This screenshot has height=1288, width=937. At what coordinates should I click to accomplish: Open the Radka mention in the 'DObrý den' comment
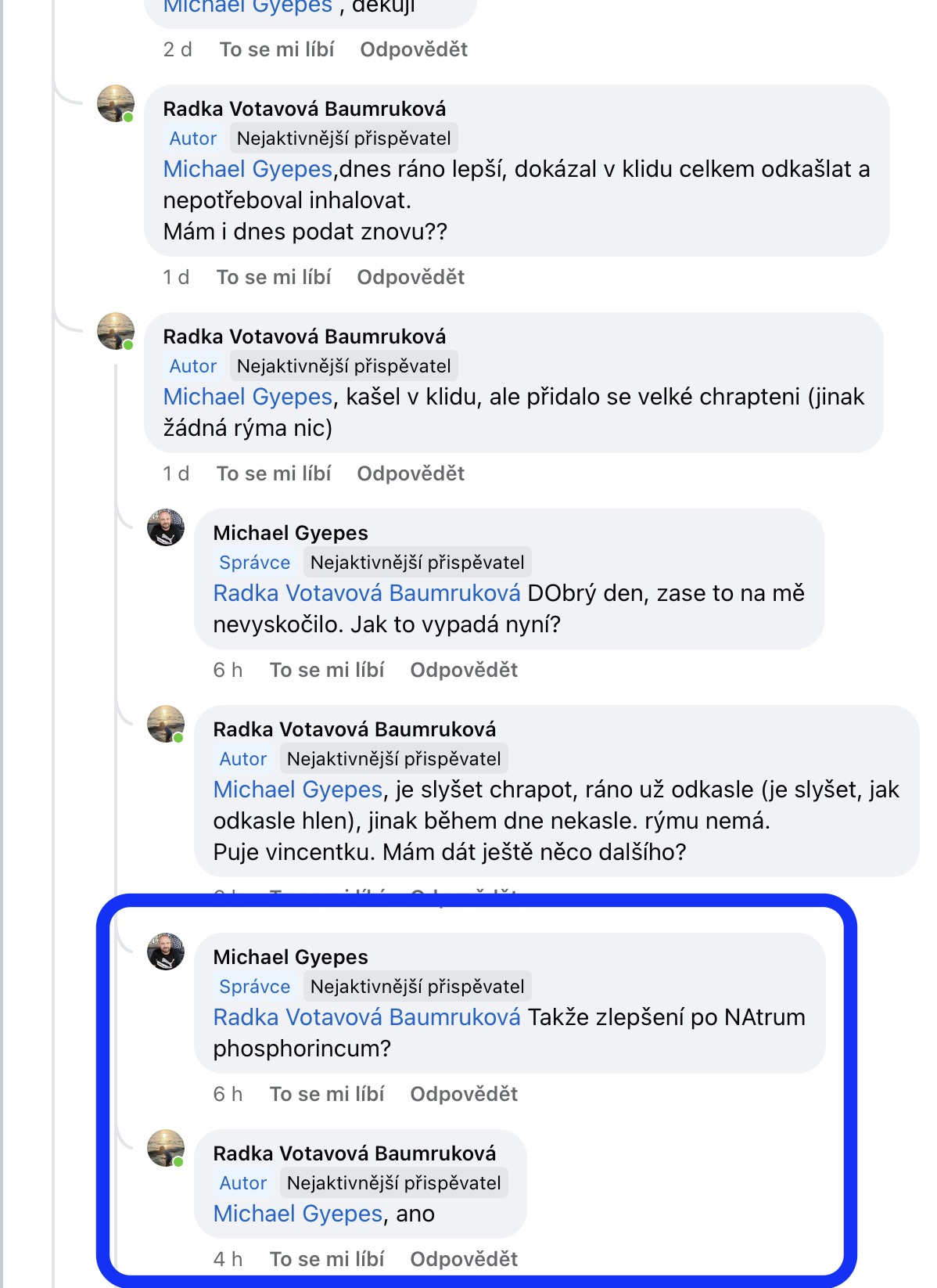[367, 593]
